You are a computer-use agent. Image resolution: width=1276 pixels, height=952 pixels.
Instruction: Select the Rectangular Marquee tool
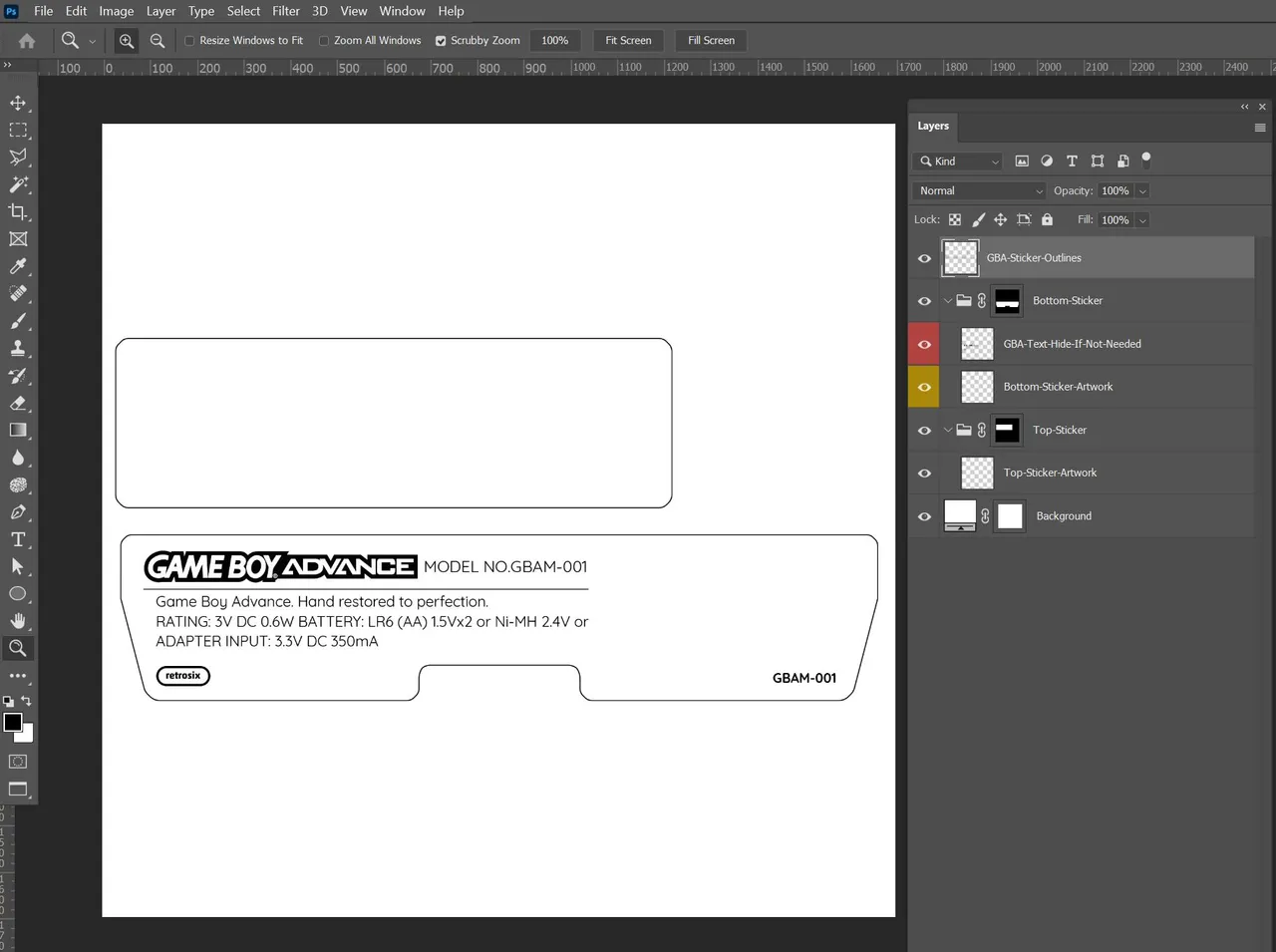(18, 130)
